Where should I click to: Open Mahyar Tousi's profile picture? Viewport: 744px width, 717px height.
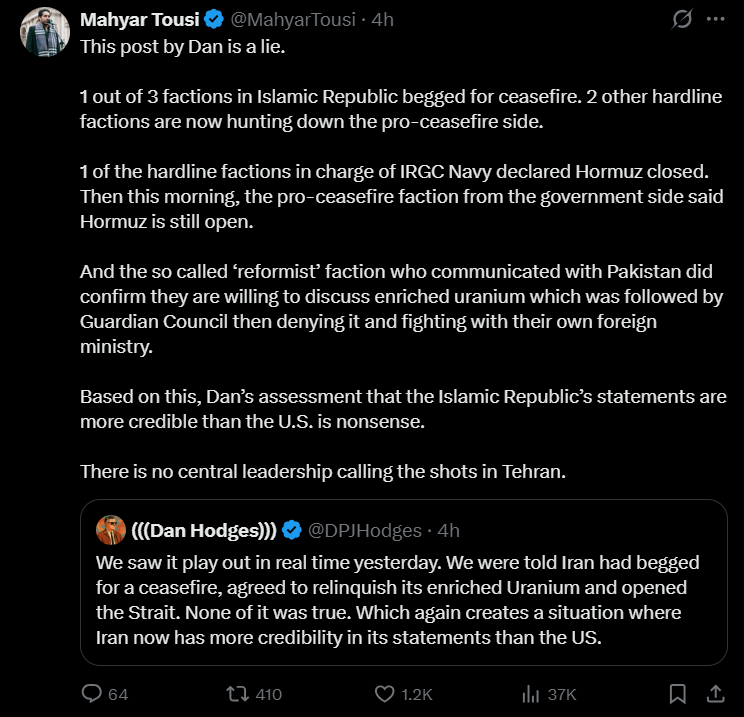pyautogui.click(x=42, y=35)
